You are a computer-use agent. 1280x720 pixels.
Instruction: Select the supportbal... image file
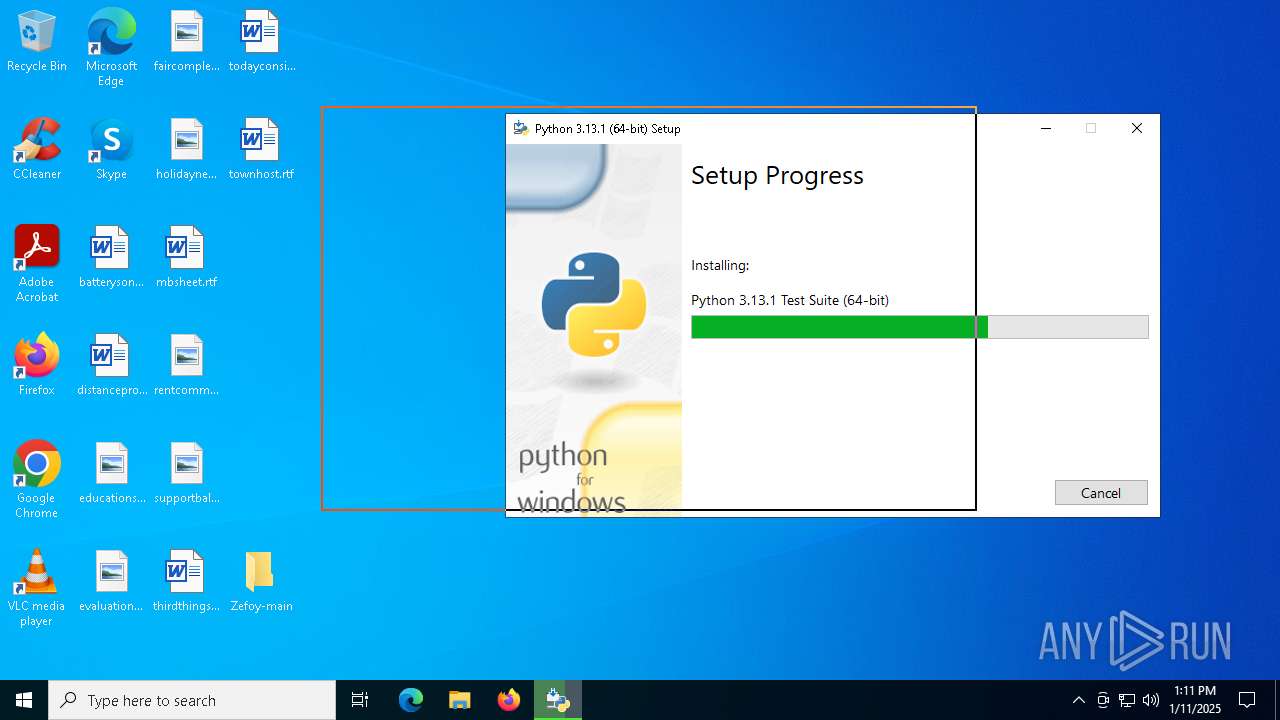[187, 474]
